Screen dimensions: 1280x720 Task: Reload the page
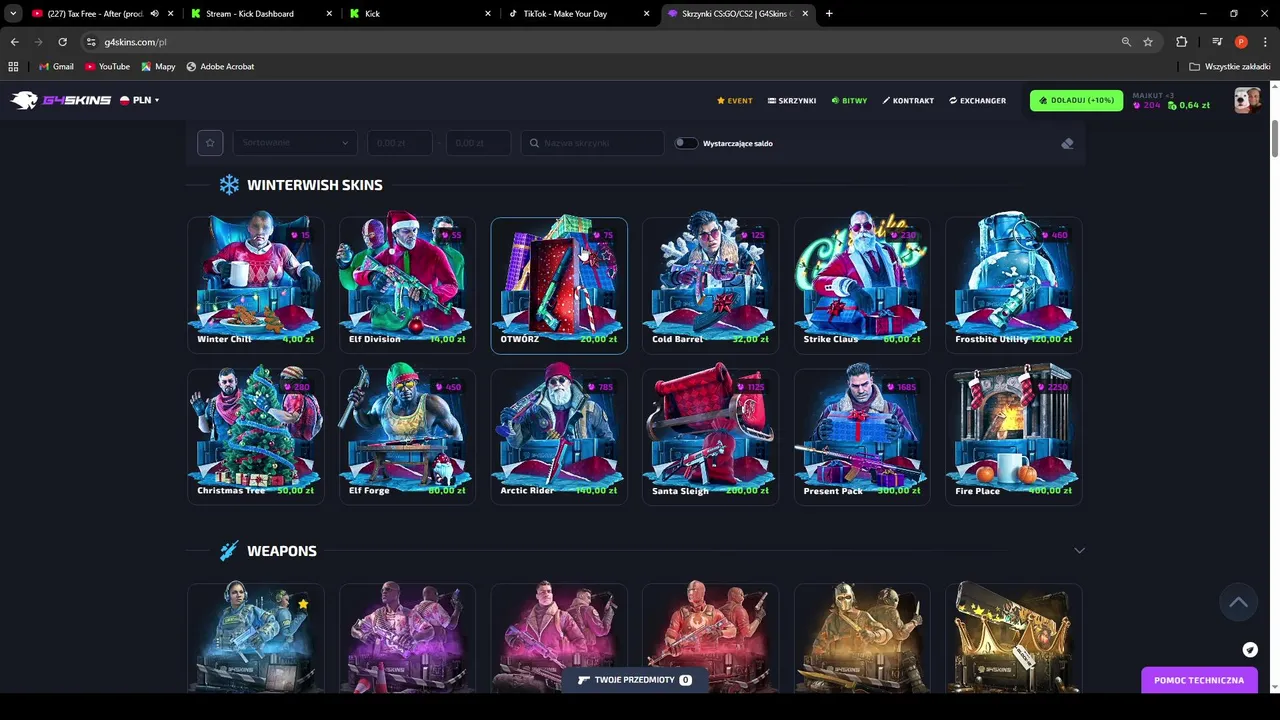coord(62,42)
